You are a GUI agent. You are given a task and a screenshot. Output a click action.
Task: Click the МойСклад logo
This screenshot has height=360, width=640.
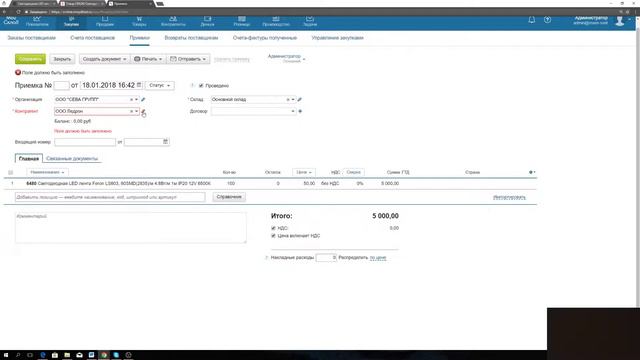pos(11,20)
